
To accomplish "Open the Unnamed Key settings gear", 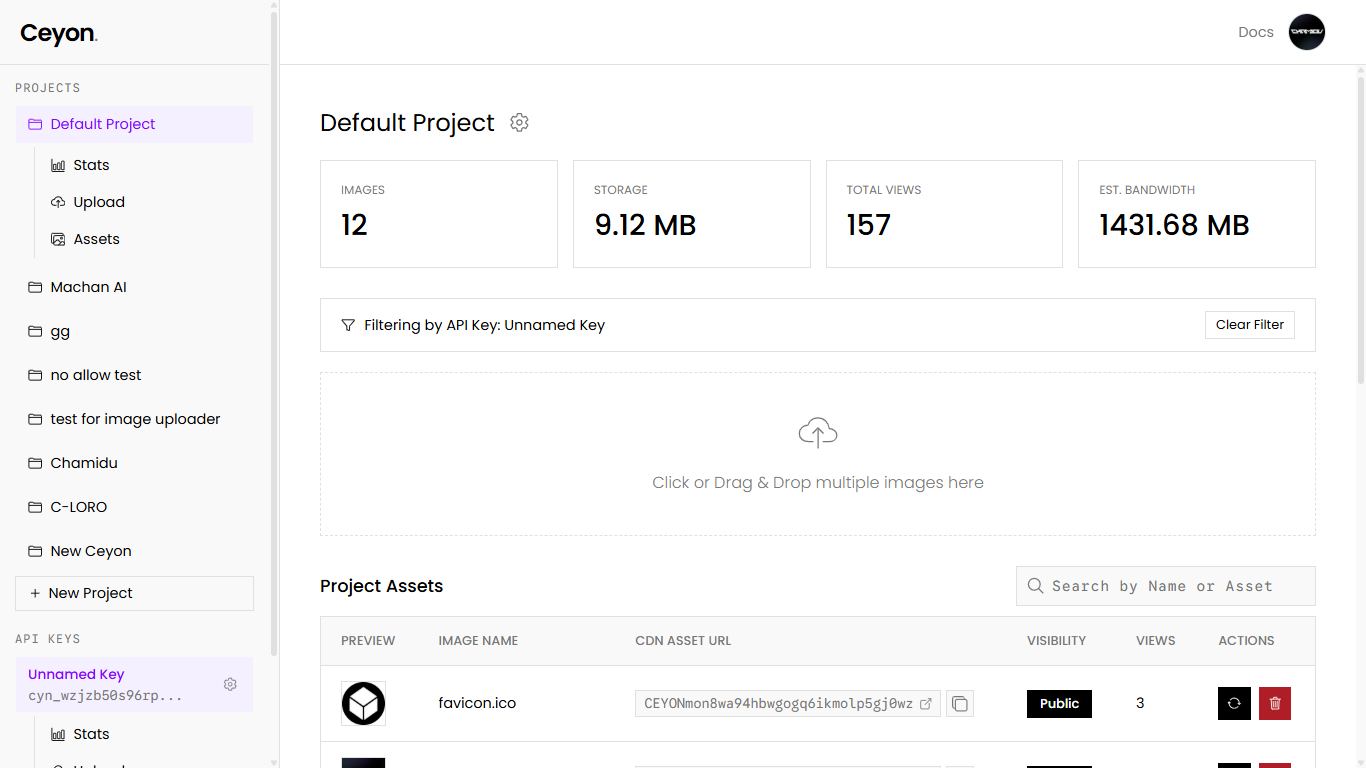I will (x=230, y=684).
